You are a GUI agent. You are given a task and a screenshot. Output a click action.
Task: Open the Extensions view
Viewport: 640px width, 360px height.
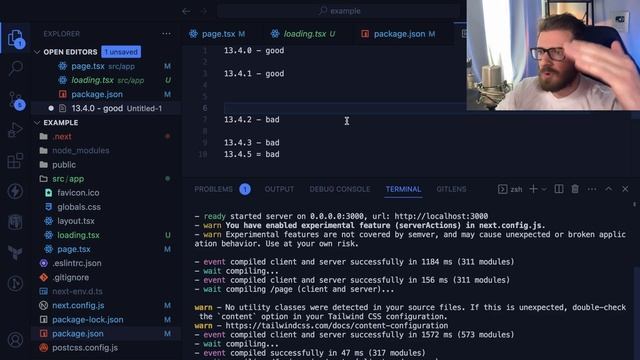[16, 160]
